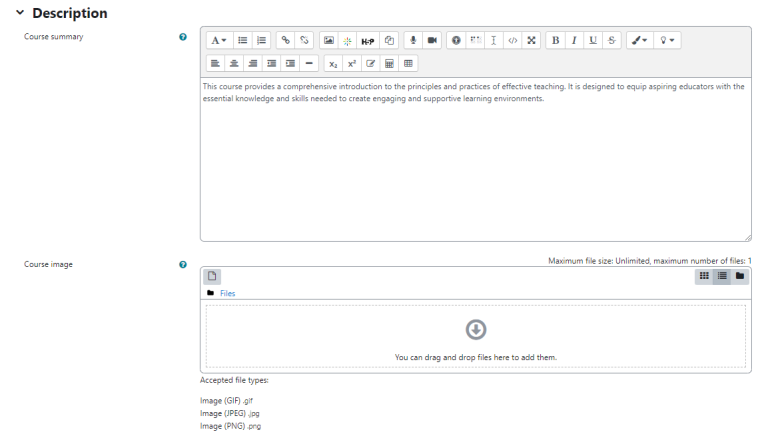Collapse the Description section
Screen dimensions: 768x436
click(x=20, y=13)
